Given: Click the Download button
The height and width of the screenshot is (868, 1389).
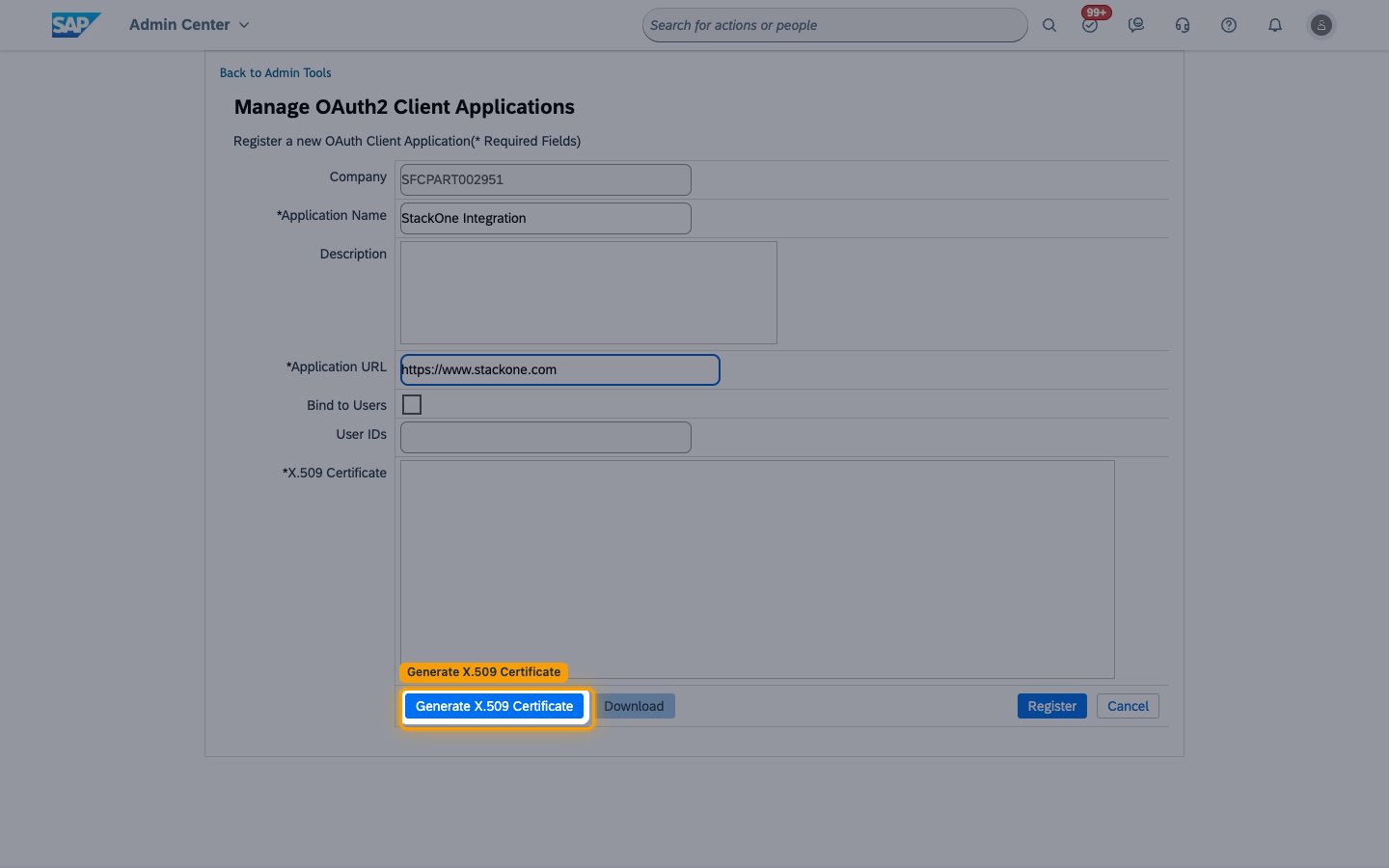Looking at the screenshot, I should 634,706.
